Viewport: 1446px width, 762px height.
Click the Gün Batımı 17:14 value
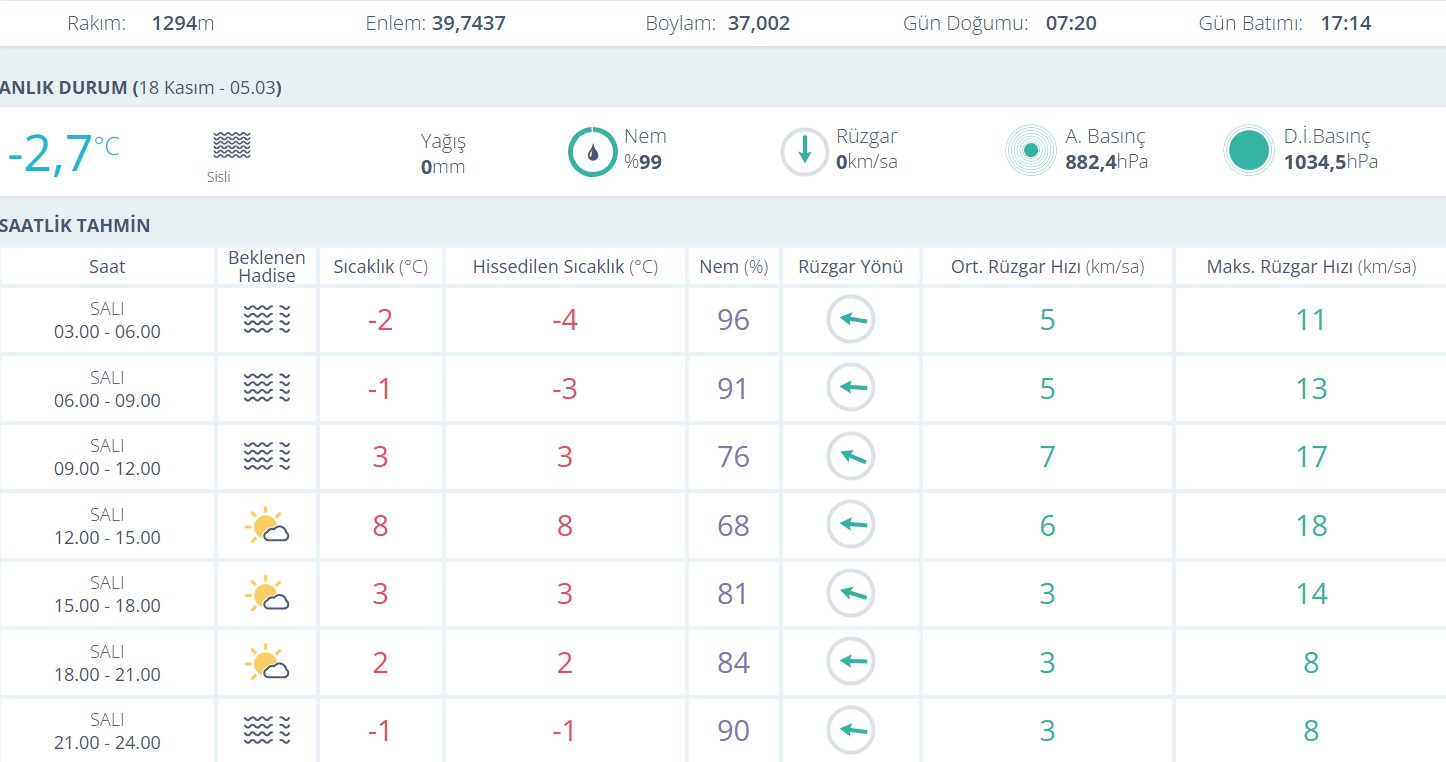1345,23
